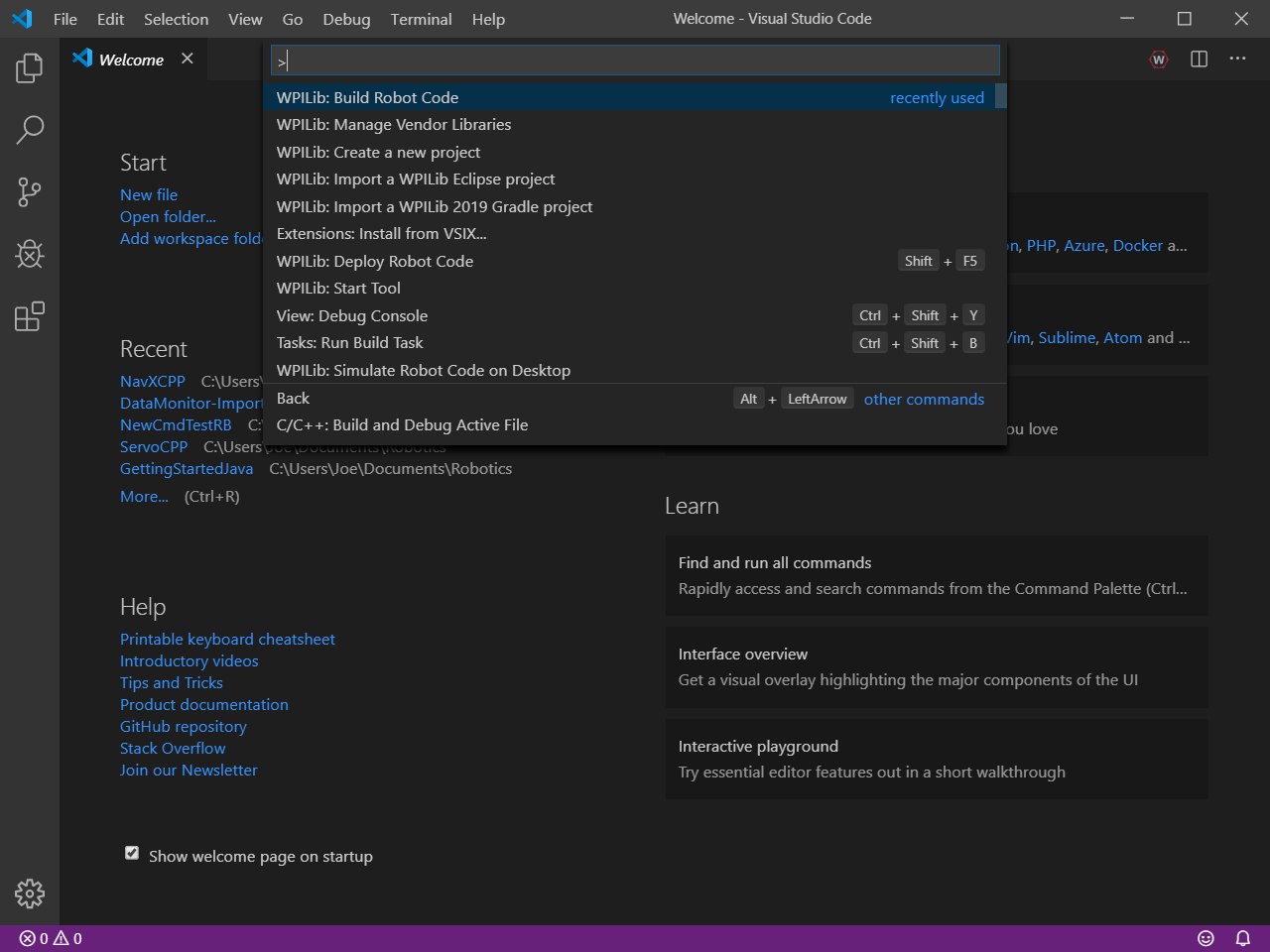Click the Printable keyboard cheatsheet link
The height and width of the screenshot is (952, 1270).
pos(227,640)
